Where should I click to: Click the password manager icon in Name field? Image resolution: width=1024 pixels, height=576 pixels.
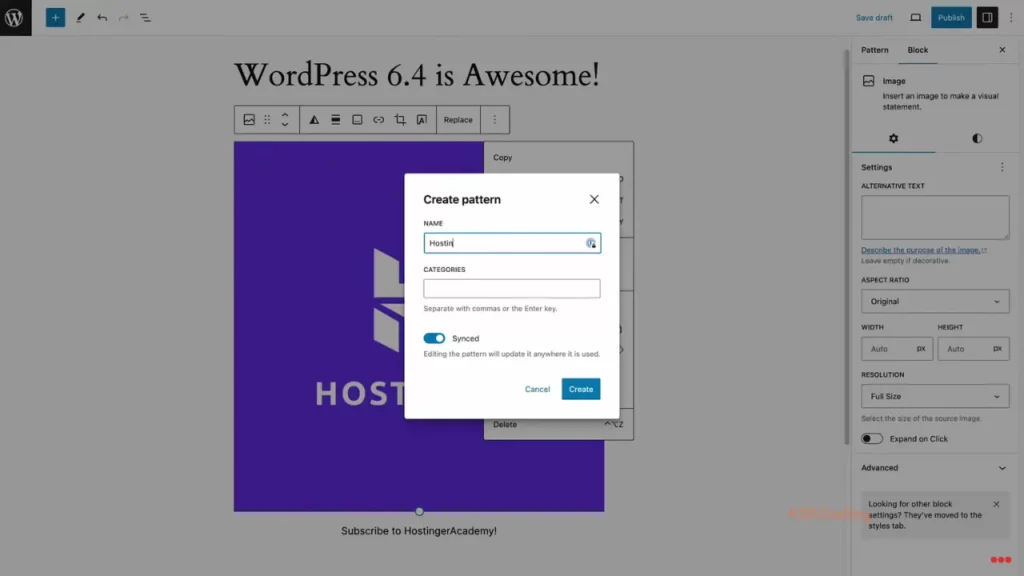tap(590, 243)
